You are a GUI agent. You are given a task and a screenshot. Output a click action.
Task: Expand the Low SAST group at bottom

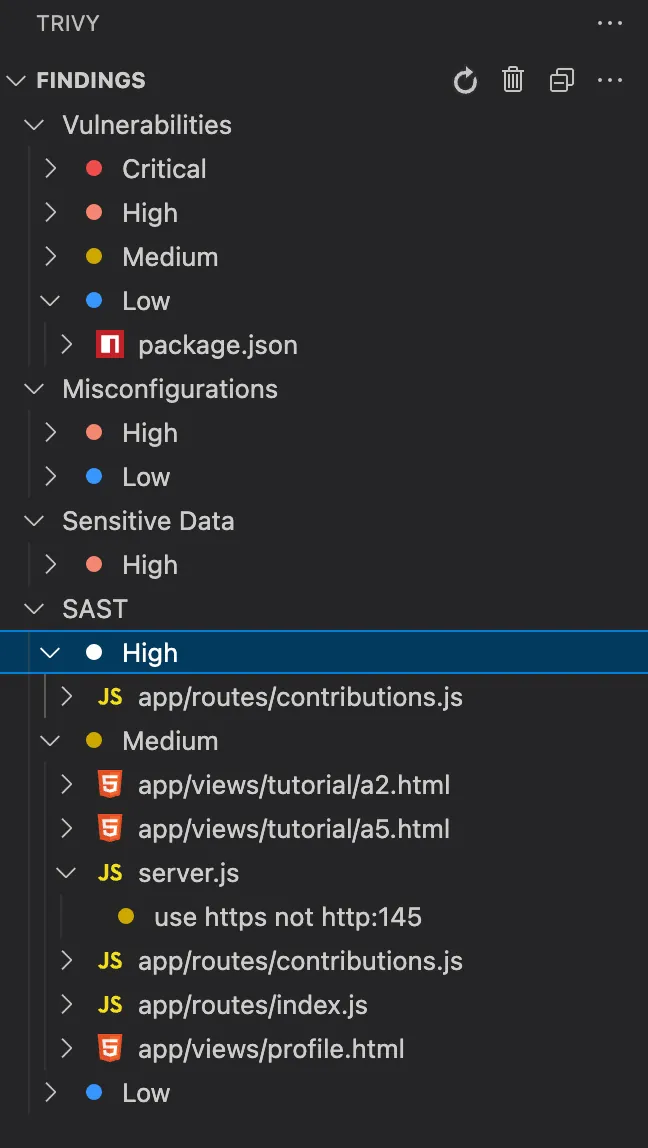click(51, 1093)
